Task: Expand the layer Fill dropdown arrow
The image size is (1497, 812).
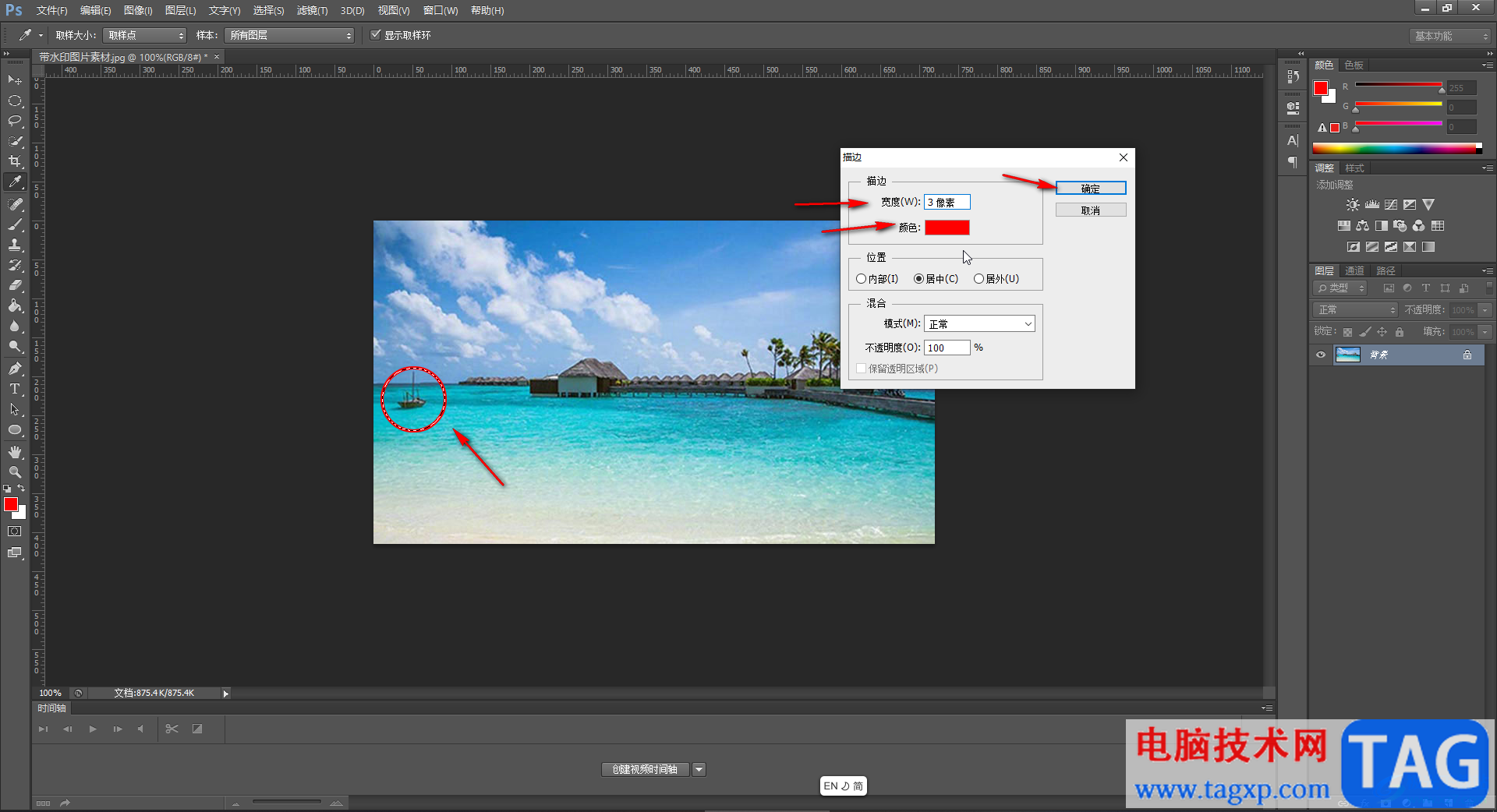Action: 1485,331
